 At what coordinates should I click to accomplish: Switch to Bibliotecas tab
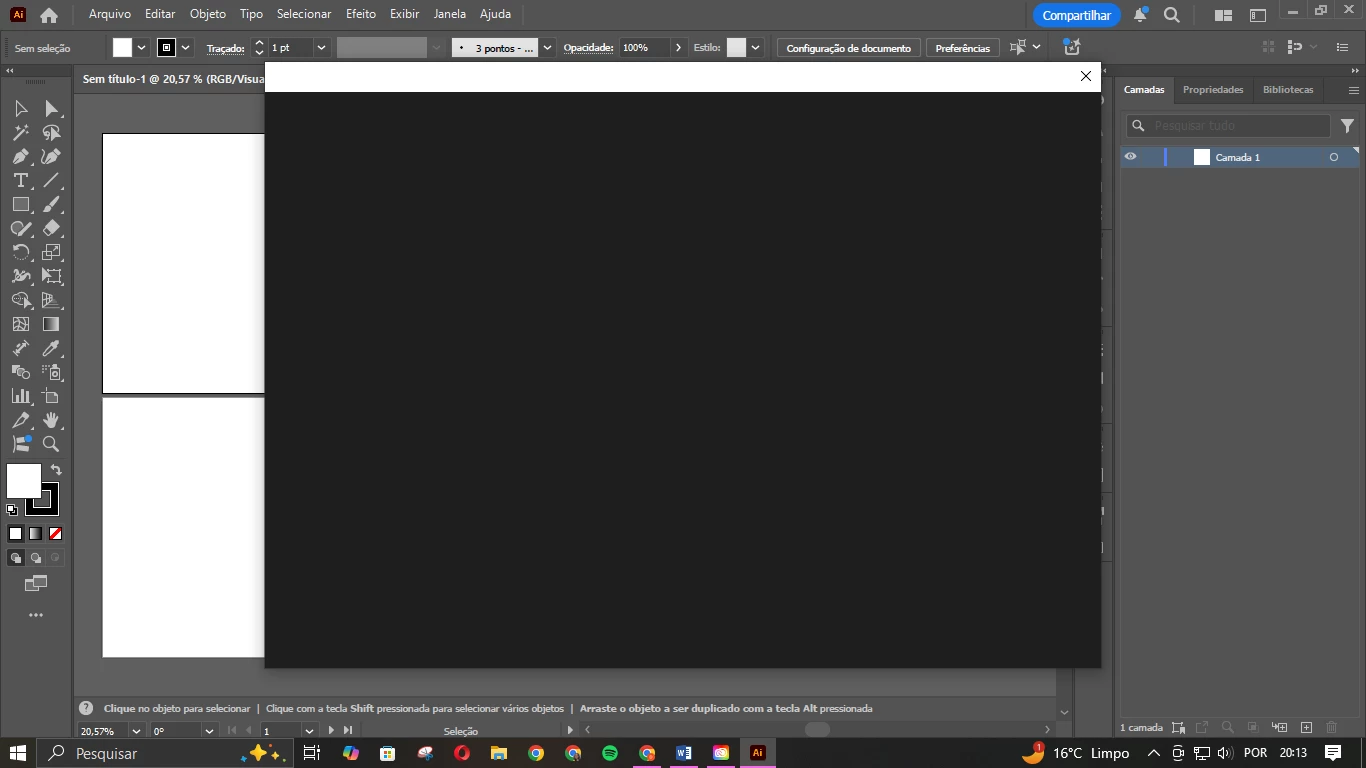coord(1288,89)
